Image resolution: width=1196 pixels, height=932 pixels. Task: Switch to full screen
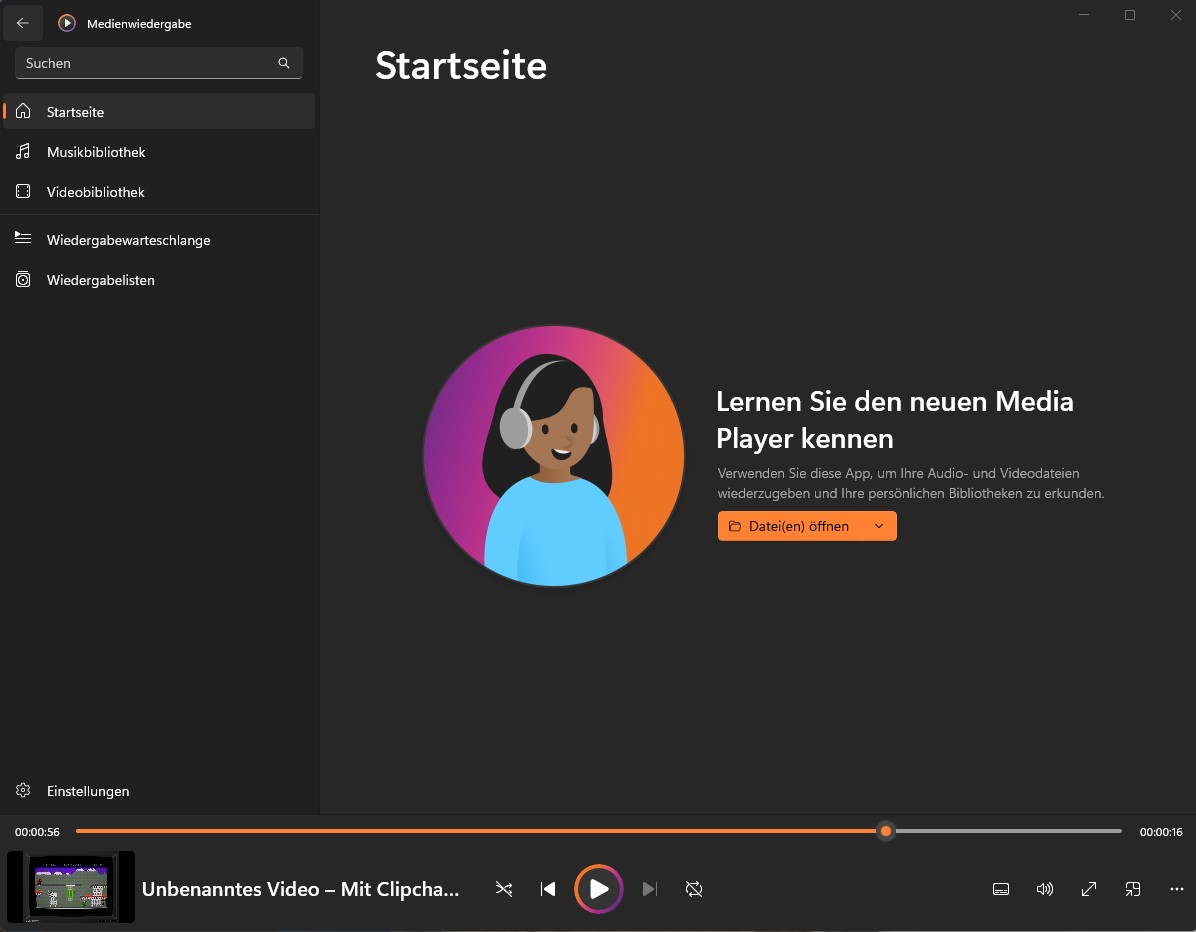click(x=1089, y=889)
